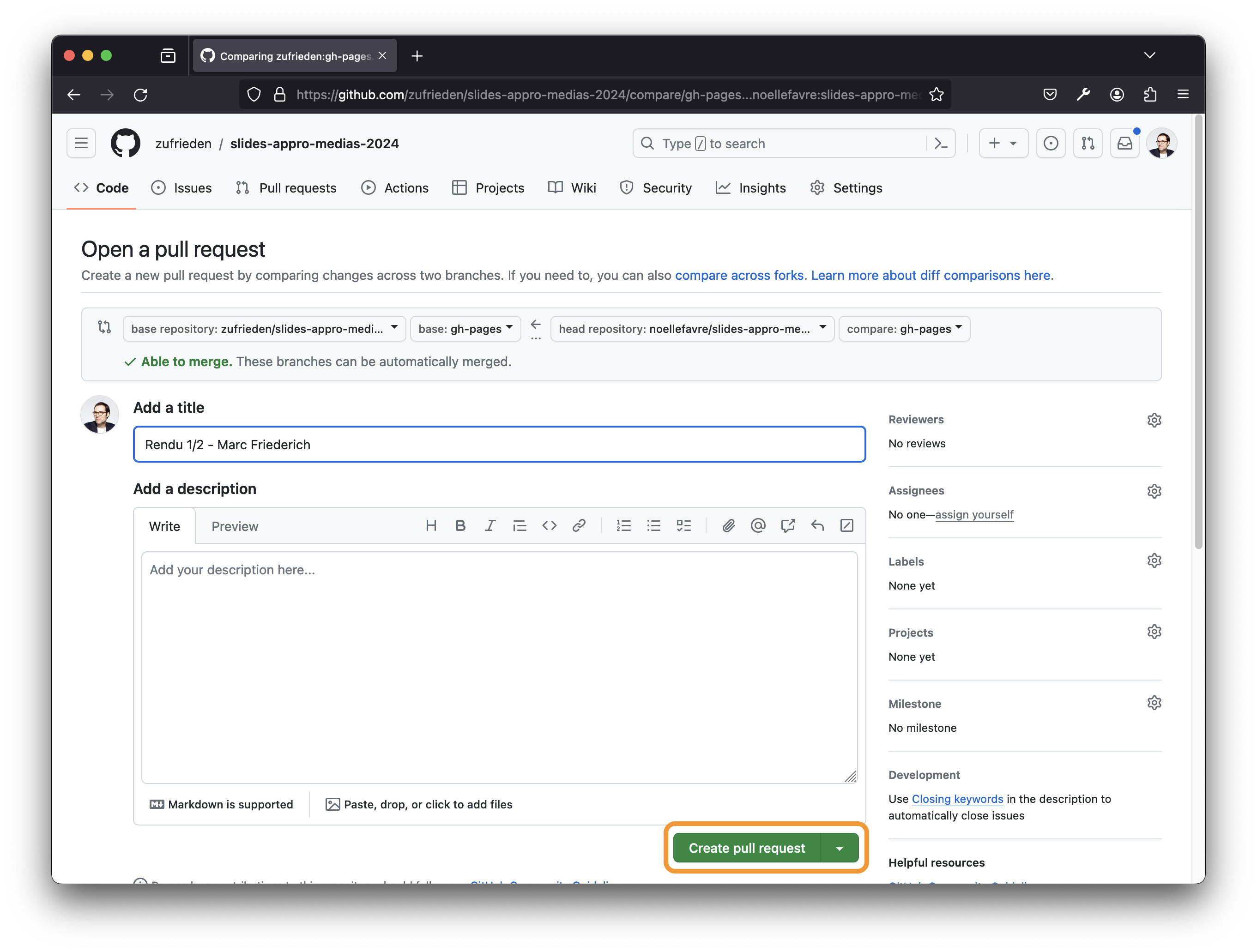Open the notifications inbox icon
This screenshot has width=1257, height=952.
pos(1124,143)
